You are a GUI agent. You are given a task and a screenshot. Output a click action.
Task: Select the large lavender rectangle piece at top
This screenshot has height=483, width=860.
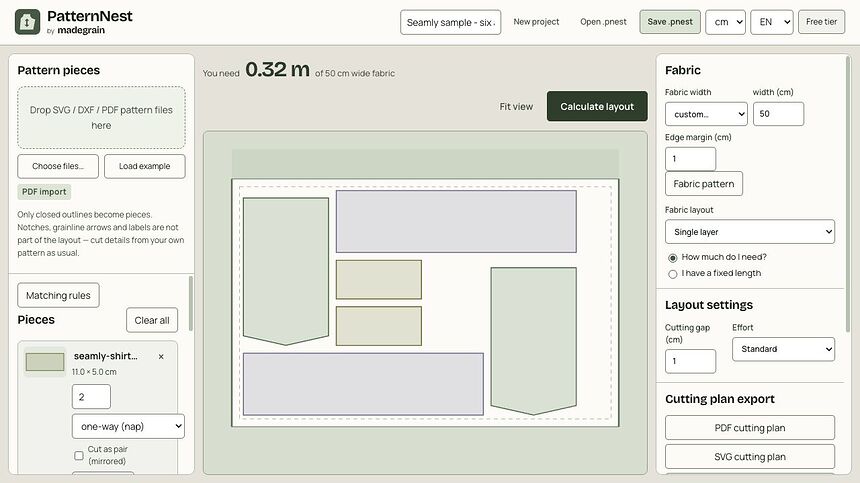(456, 221)
